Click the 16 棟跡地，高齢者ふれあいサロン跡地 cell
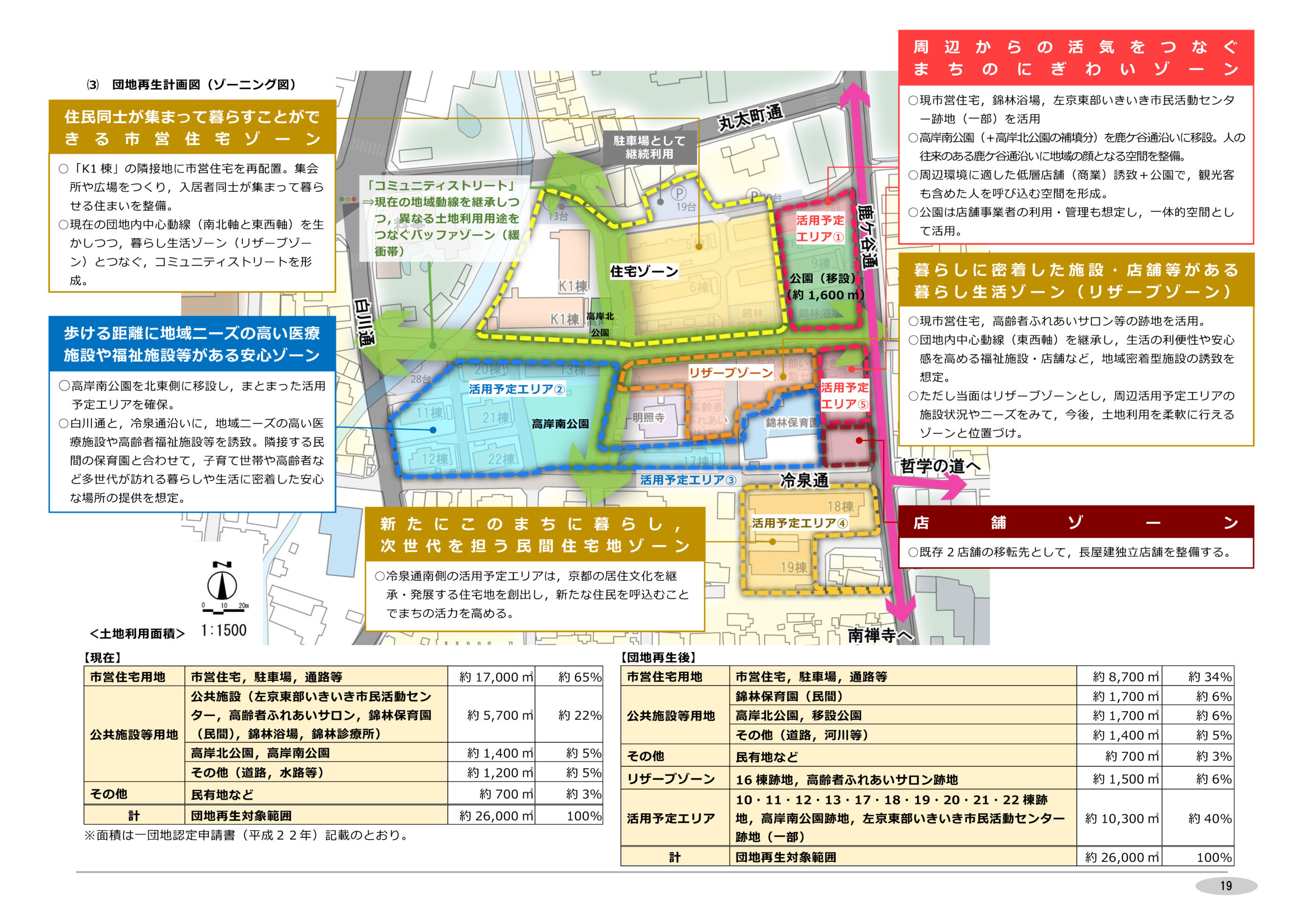Screen dimensions: 1307x924 tap(903, 779)
